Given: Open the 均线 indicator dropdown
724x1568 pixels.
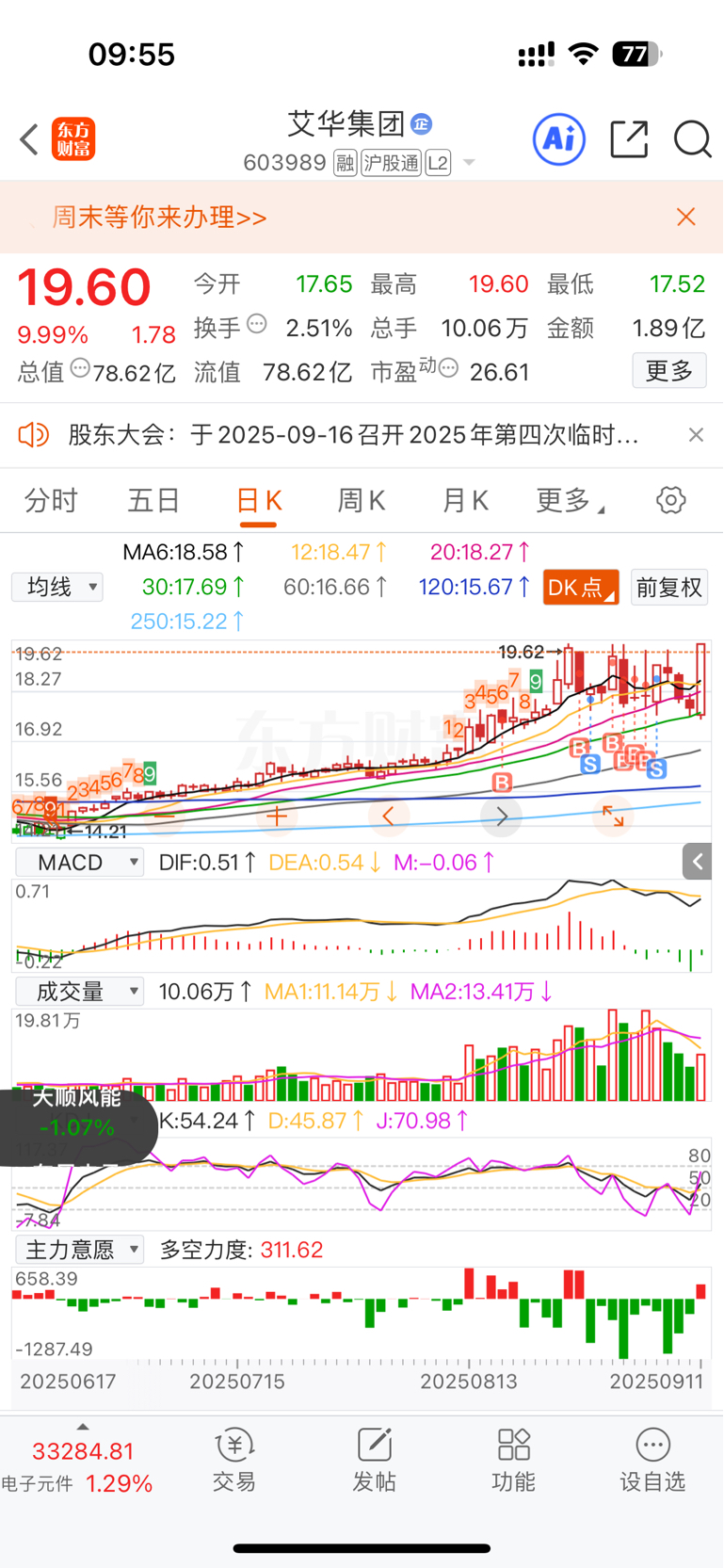Looking at the screenshot, I should 57,588.
